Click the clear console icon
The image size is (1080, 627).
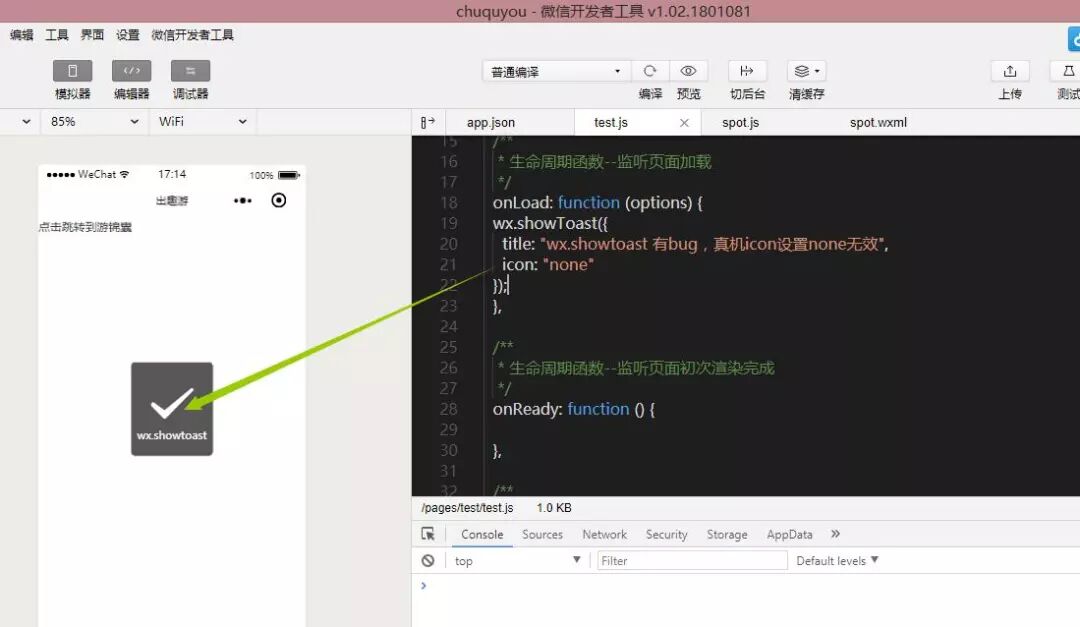tap(428, 560)
